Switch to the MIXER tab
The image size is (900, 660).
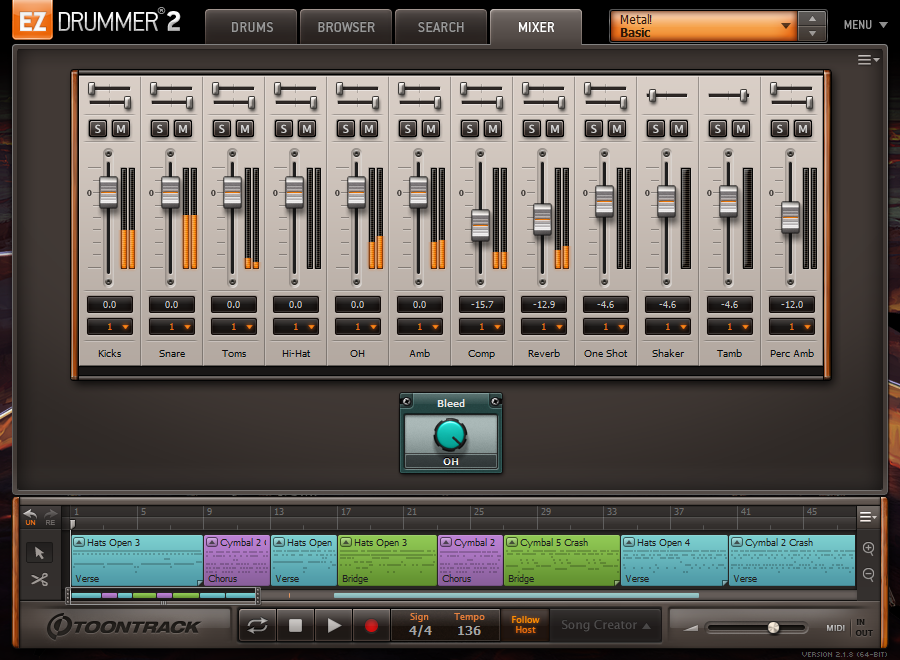coord(536,27)
